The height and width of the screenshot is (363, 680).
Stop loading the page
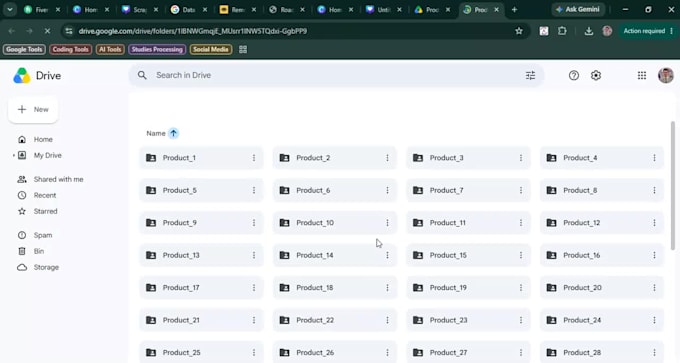pos(47,31)
